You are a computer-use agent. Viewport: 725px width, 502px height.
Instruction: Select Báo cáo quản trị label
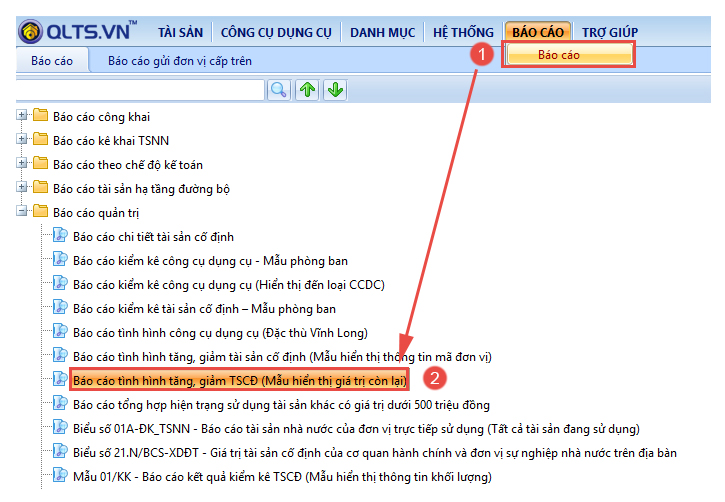96,213
